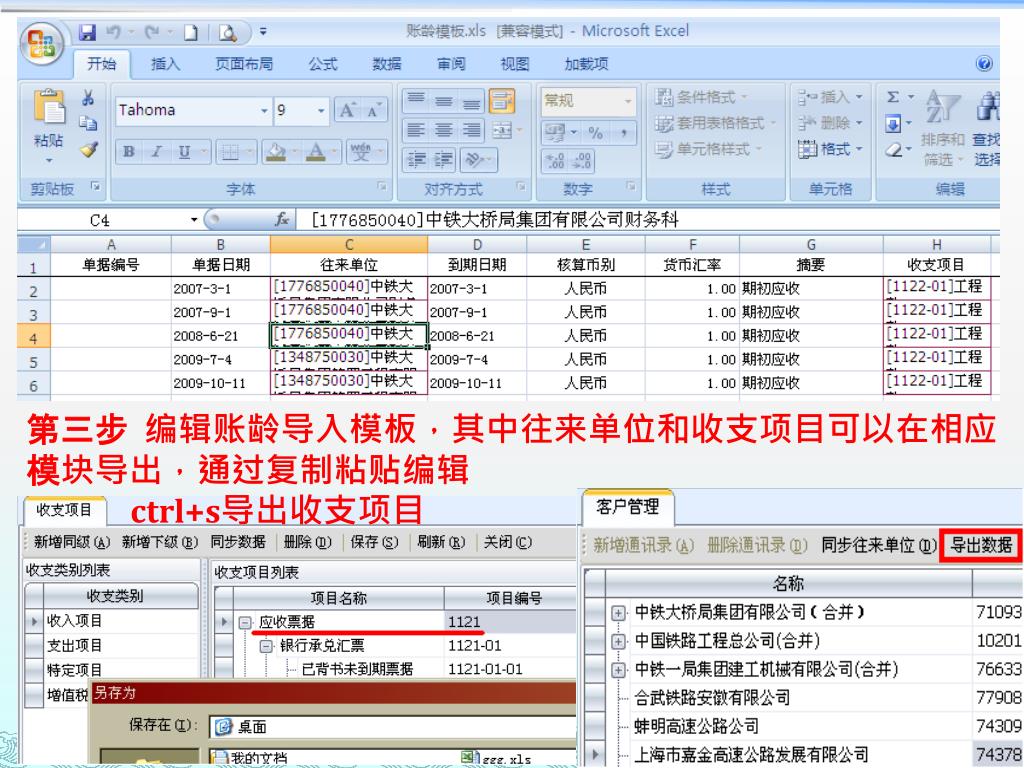Image resolution: width=1024 pixels, height=768 pixels.
Task: Align text right horizontally
Action: (471, 130)
